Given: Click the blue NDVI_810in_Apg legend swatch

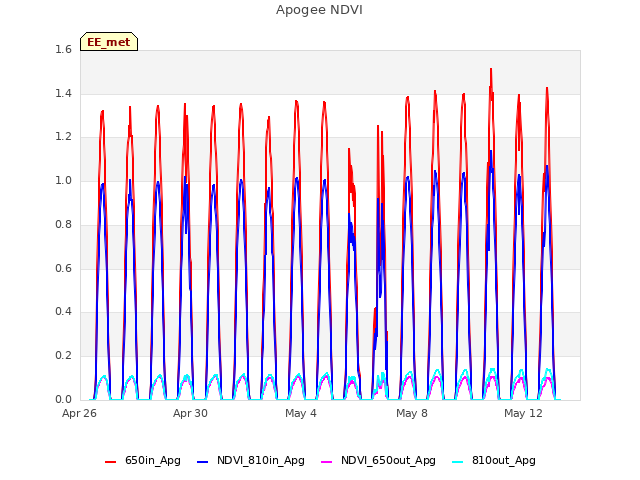Looking at the screenshot, I should 202,462.
